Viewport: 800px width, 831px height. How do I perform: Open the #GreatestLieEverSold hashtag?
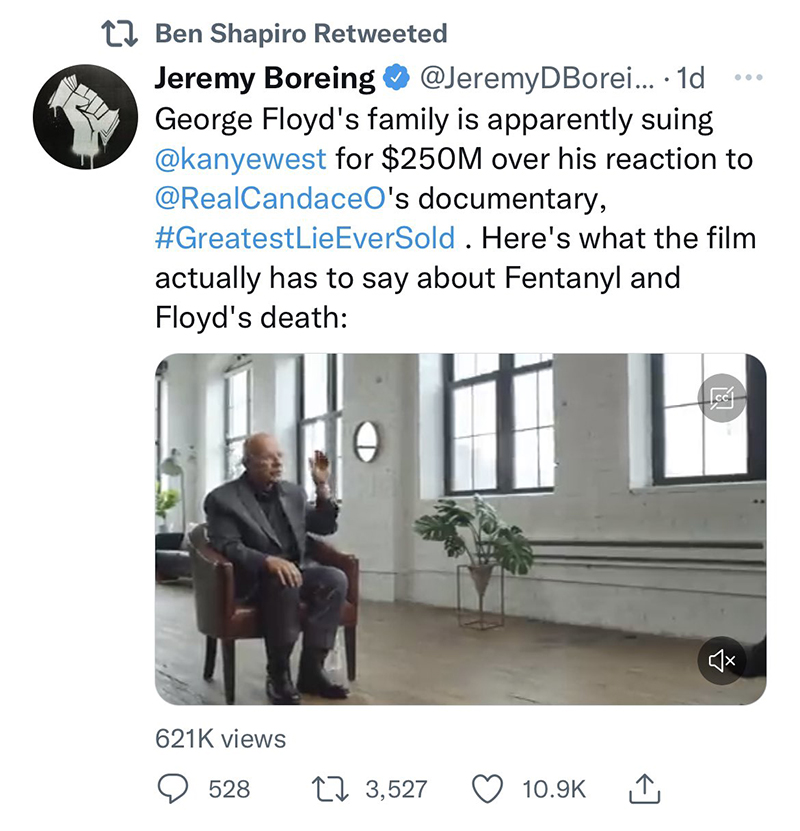coord(305,238)
